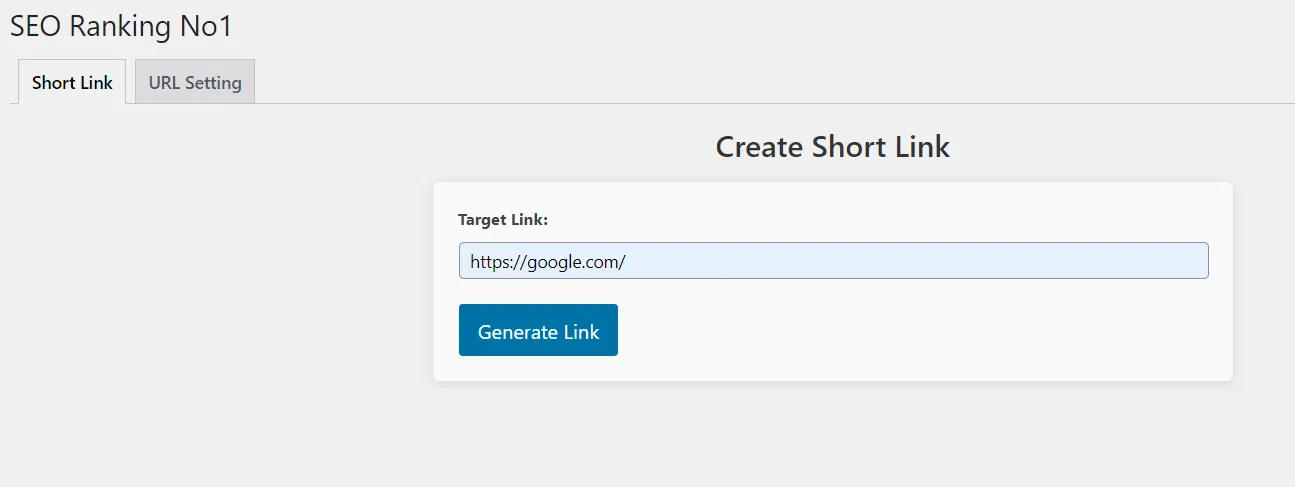Select the Short Link tab
The image size is (1295, 487).
(72, 83)
